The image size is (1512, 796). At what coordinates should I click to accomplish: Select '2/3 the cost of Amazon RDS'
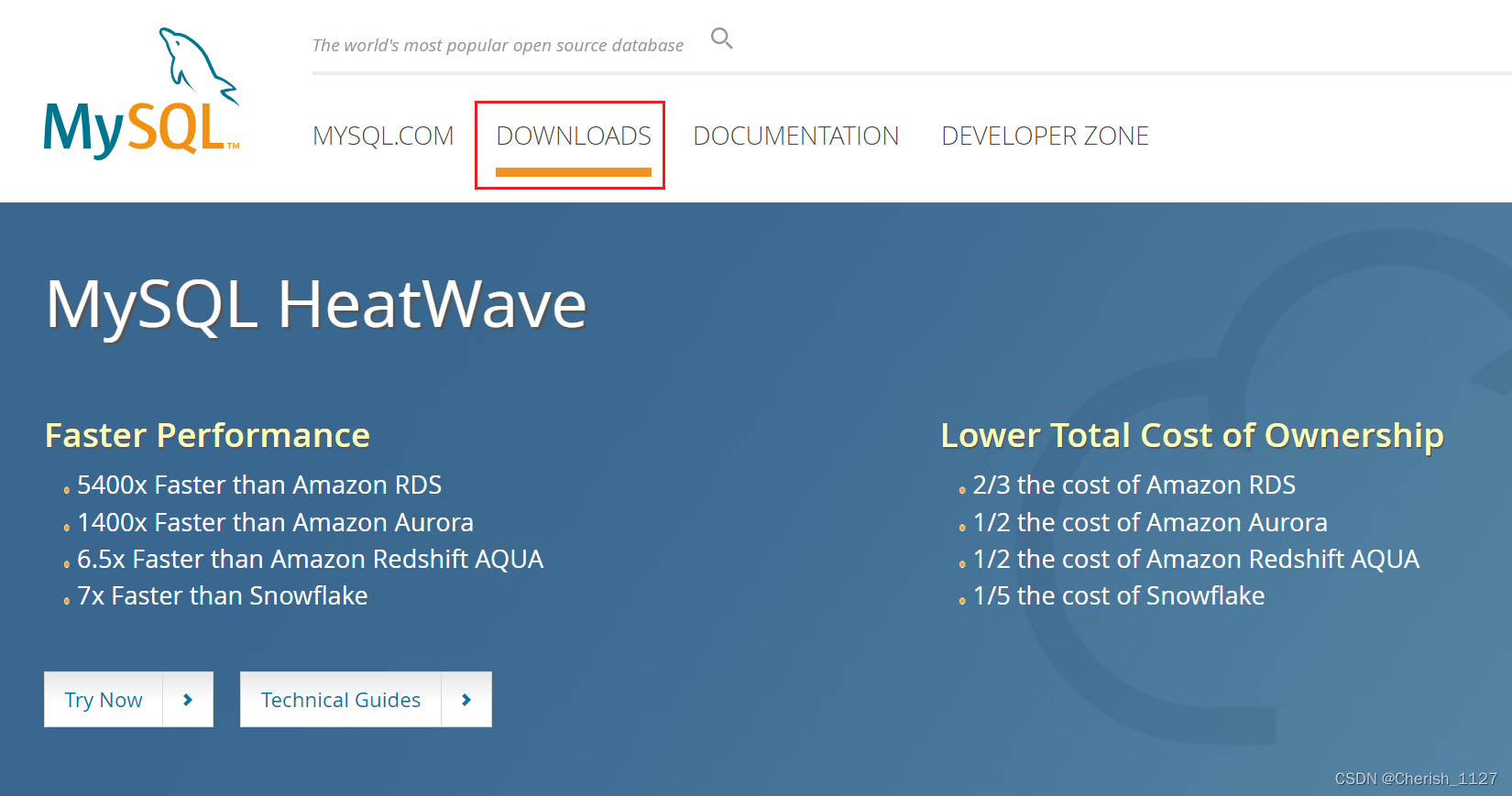(1134, 485)
